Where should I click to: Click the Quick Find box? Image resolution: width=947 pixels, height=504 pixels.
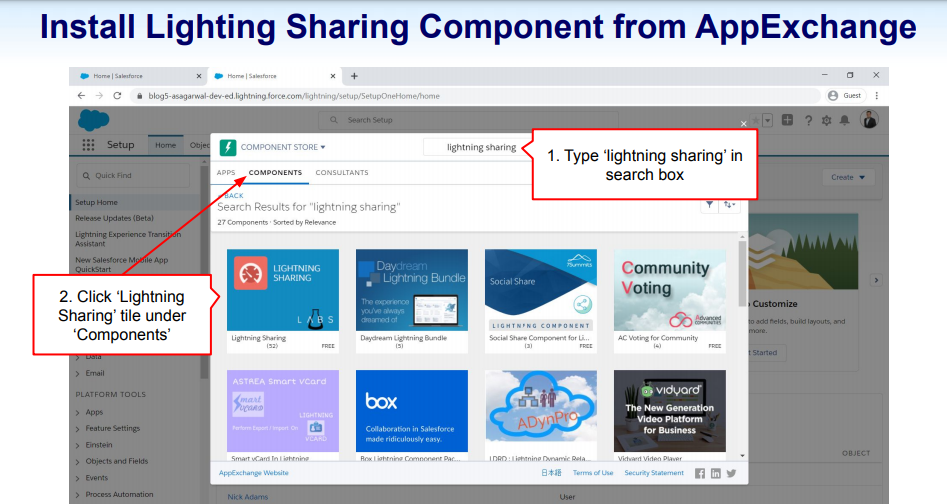point(133,176)
